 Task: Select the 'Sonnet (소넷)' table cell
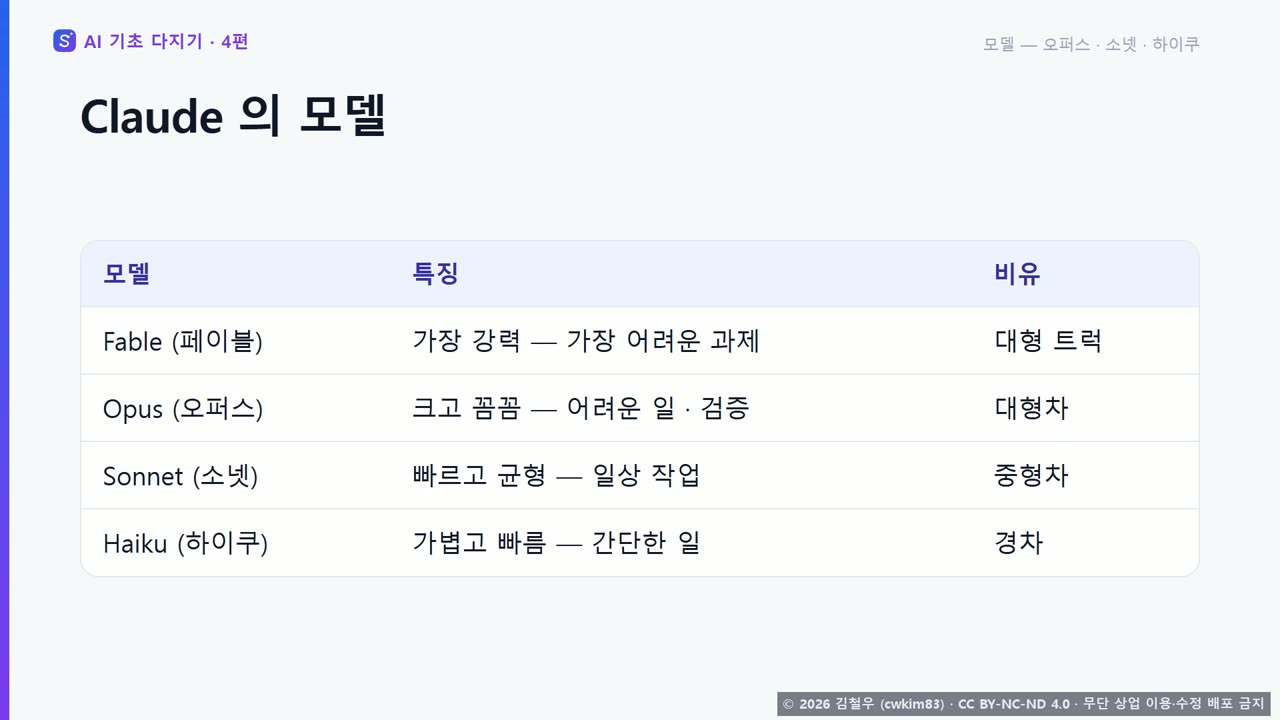[x=181, y=476]
